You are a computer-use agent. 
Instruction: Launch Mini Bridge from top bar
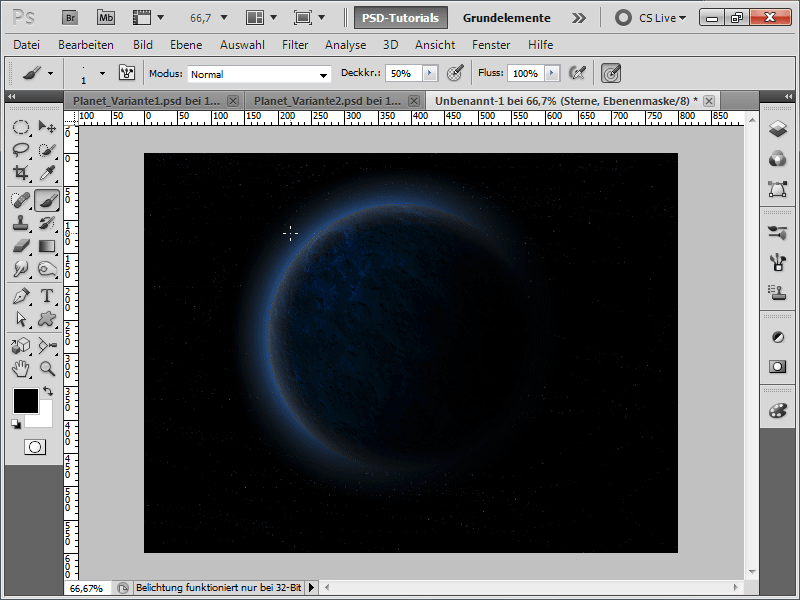106,18
